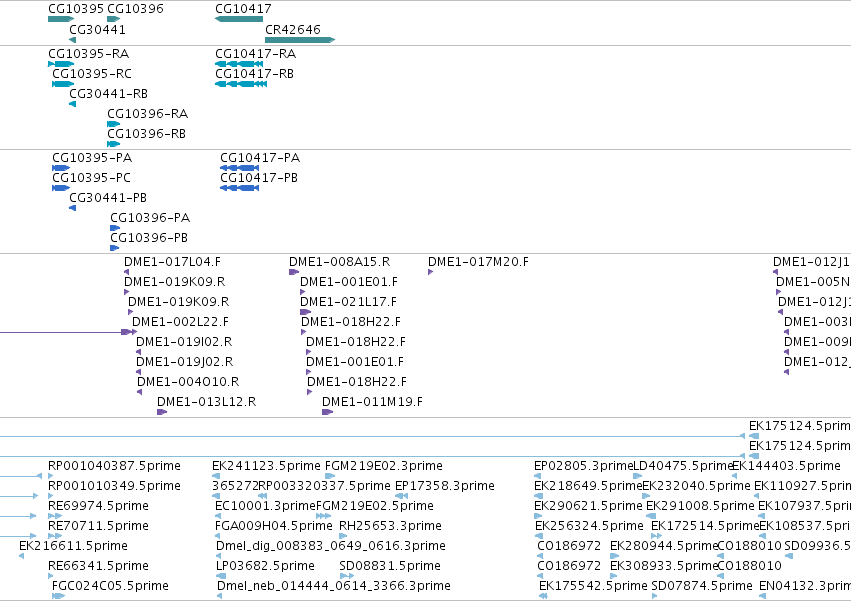This screenshot has width=851, height=601.
Task: Click the DME1-002L22.F read label
Action: tap(181, 322)
